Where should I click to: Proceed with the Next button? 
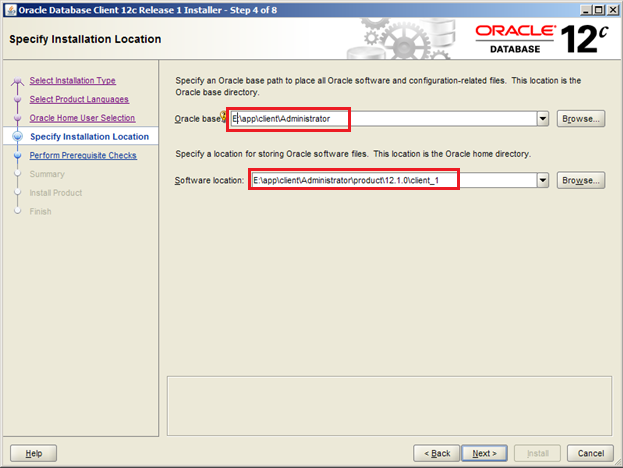[x=484, y=453]
